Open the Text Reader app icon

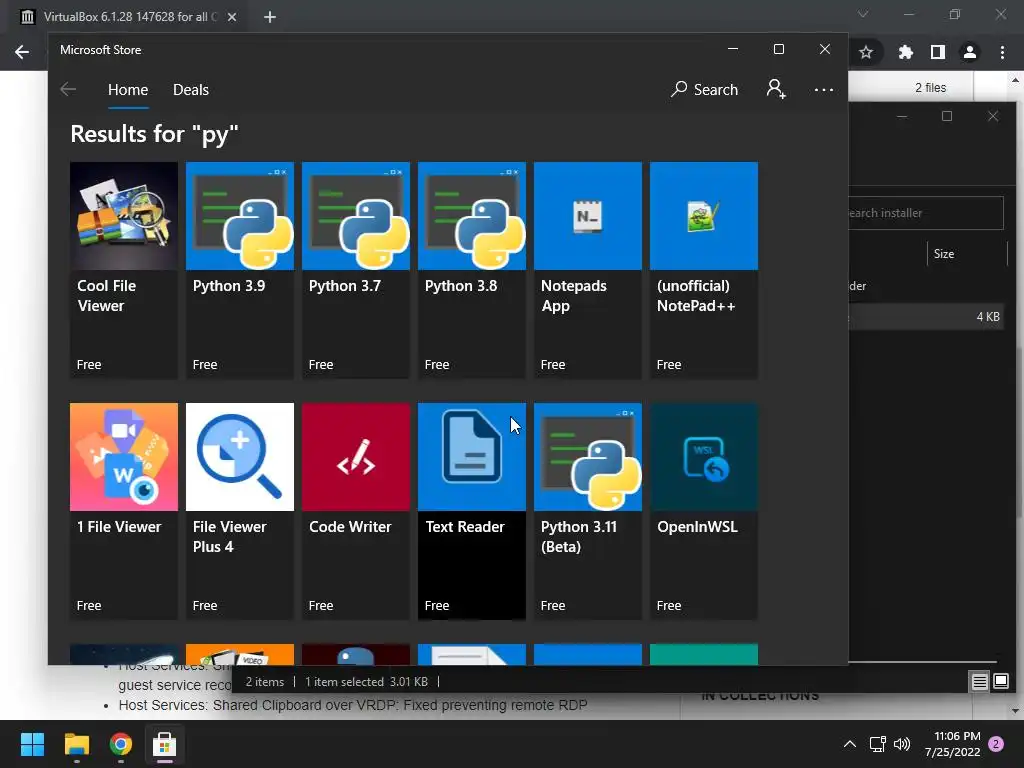[x=472, y=456]
